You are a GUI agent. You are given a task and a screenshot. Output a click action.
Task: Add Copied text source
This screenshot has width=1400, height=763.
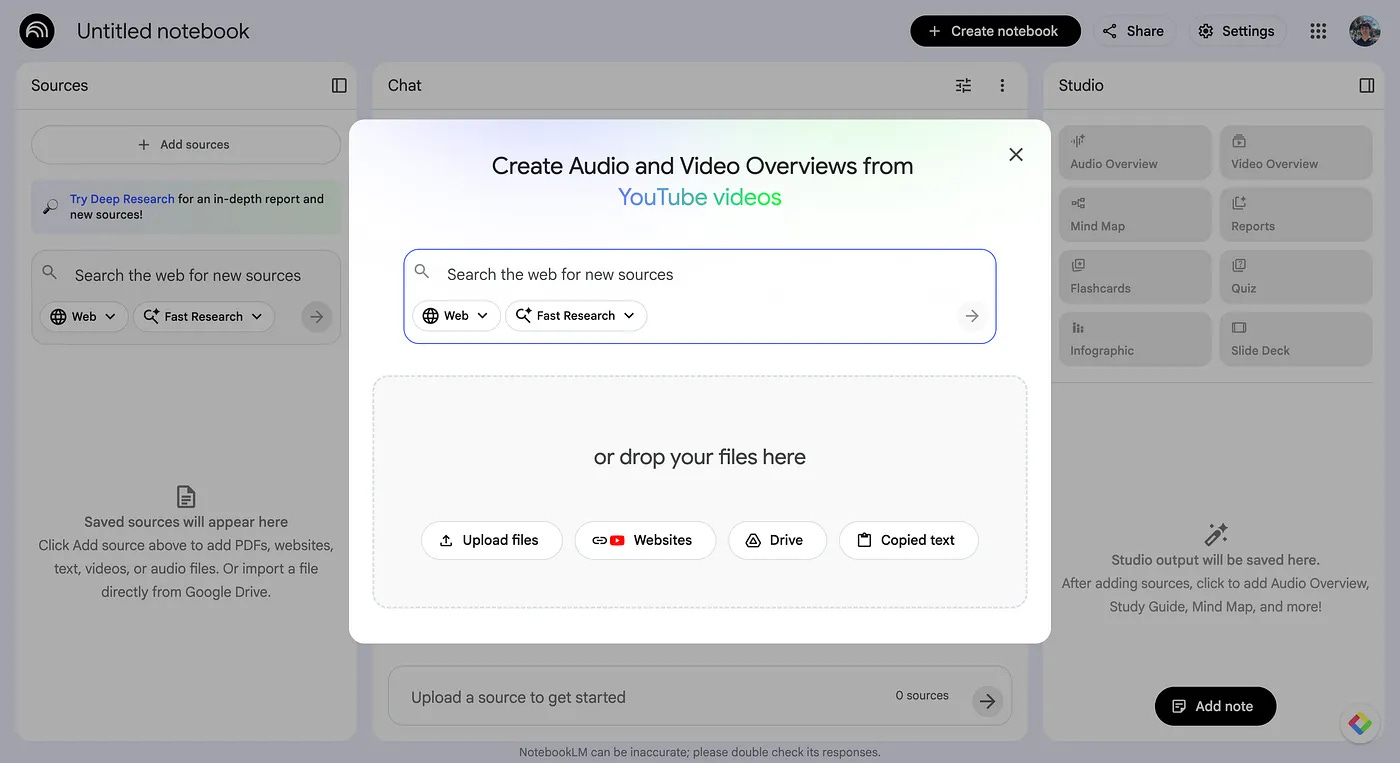[908, 540]
